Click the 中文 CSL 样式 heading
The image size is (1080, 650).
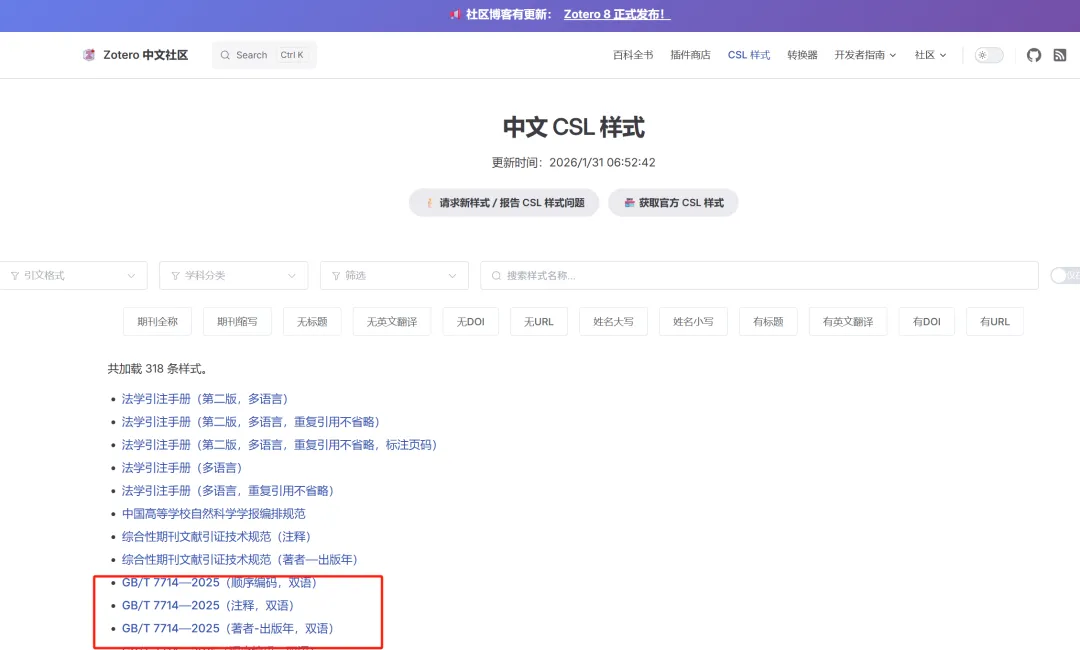coord(574,127)
